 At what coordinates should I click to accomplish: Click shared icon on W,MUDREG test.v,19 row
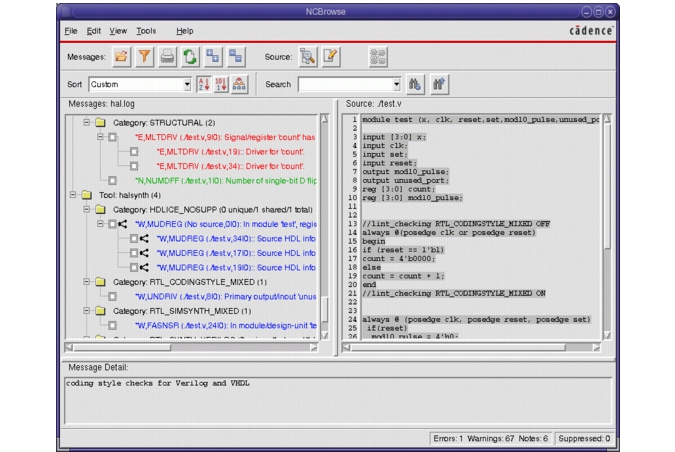144,267
